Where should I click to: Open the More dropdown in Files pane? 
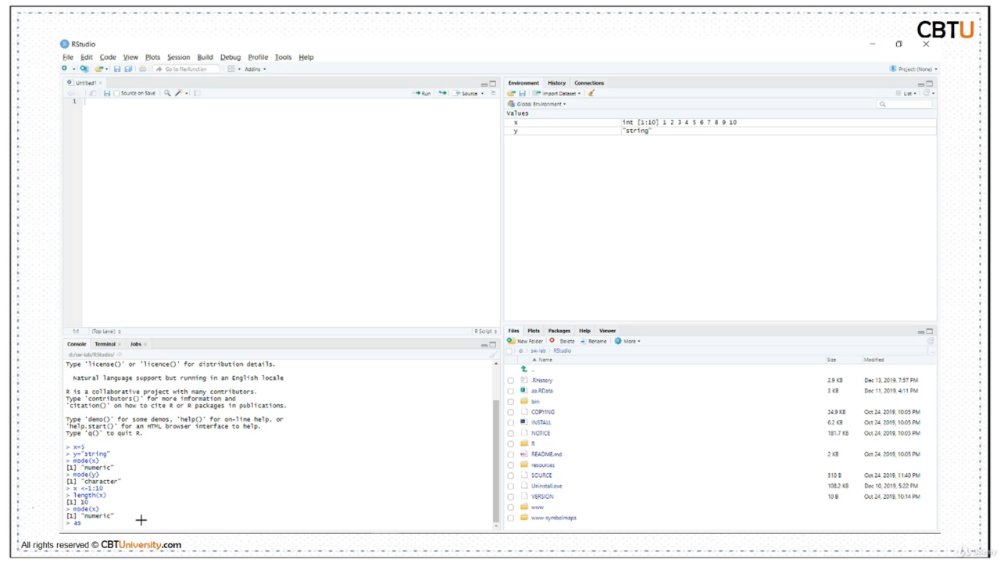coord(628,341)
